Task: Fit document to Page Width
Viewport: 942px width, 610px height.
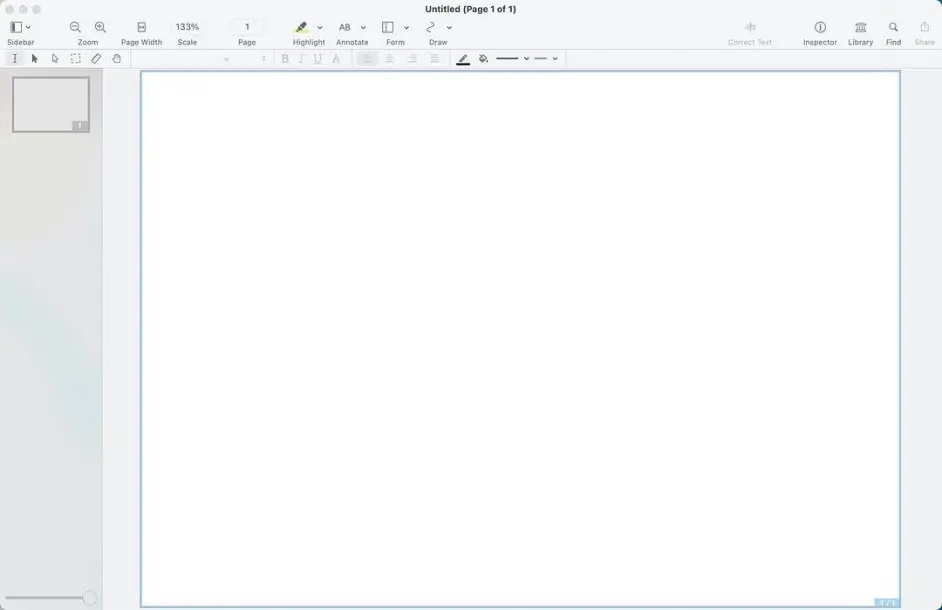Action: point(141,28)
